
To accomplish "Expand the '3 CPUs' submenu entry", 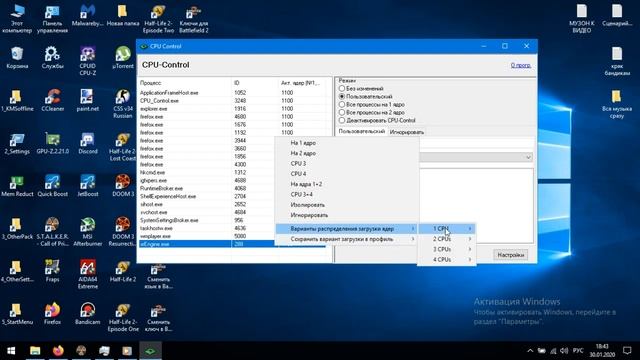I will coord(447,249).
